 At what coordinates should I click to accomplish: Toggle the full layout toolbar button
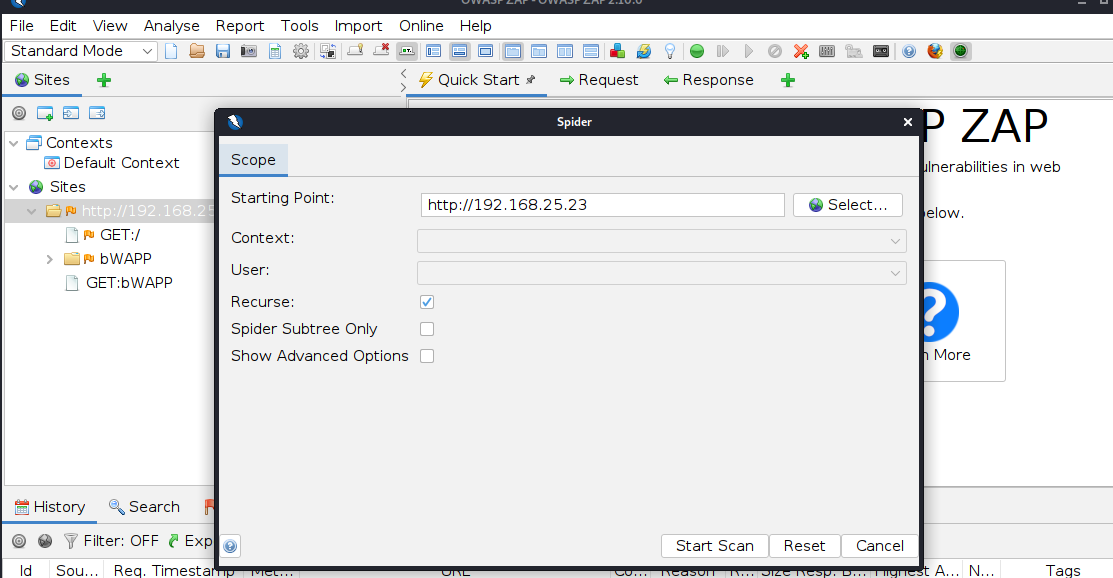coord(486,51)
